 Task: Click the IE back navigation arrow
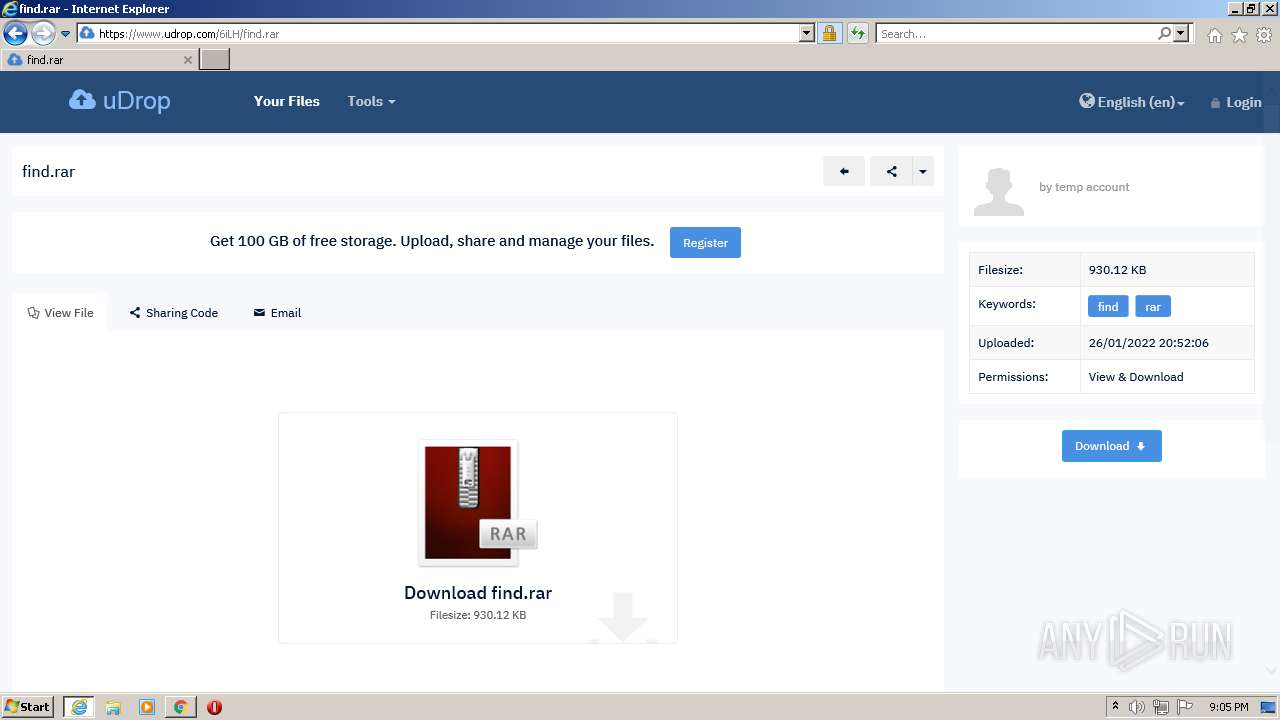pyautogui.click(x=15, y=33)
